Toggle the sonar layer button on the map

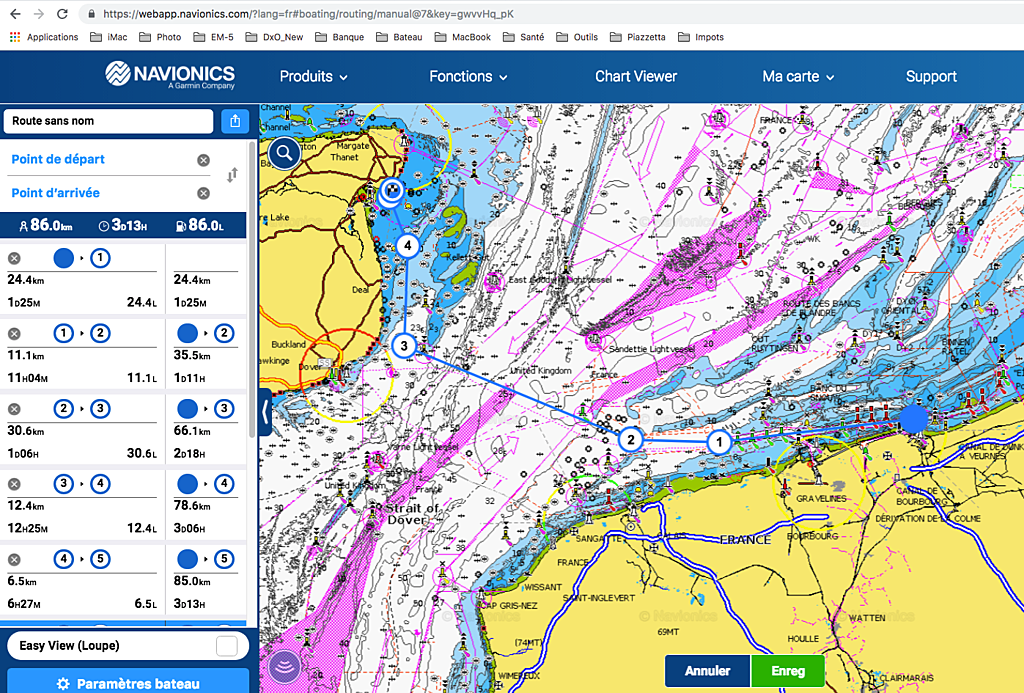coord(285,666)
